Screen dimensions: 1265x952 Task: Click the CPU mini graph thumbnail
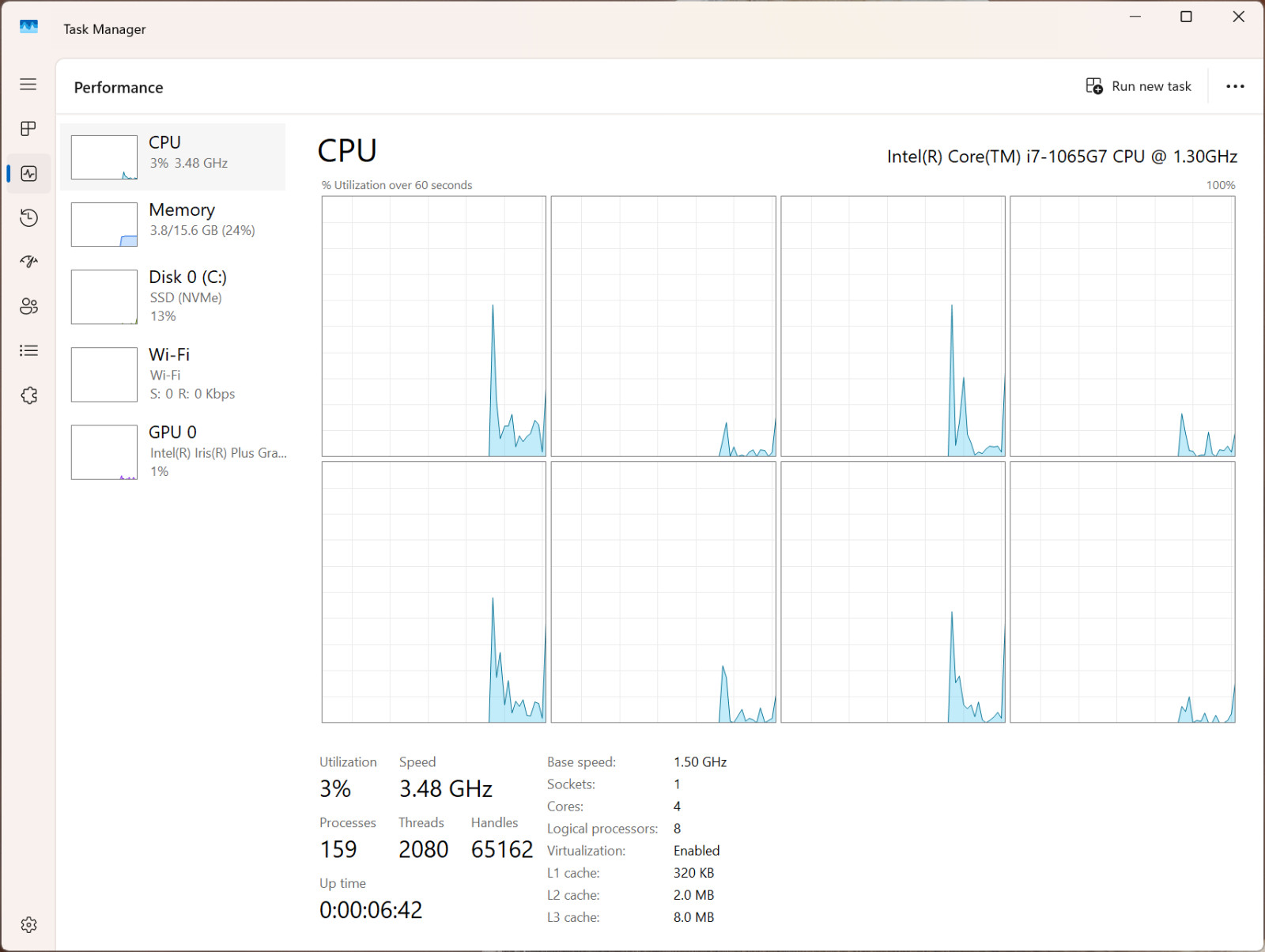[x=104, y=157]
